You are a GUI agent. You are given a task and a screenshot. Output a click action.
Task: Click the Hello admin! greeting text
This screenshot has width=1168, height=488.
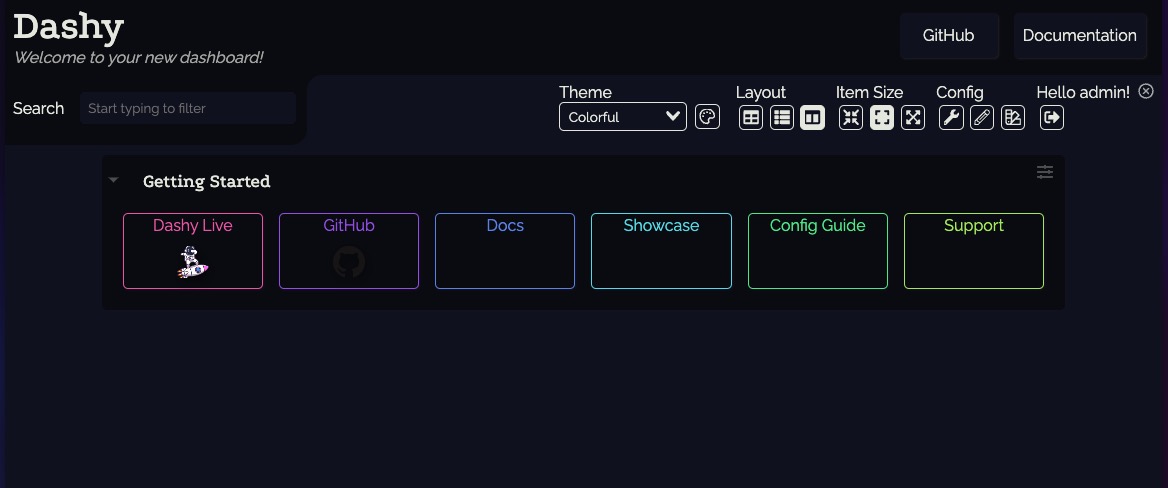[x=1083, y=92]
